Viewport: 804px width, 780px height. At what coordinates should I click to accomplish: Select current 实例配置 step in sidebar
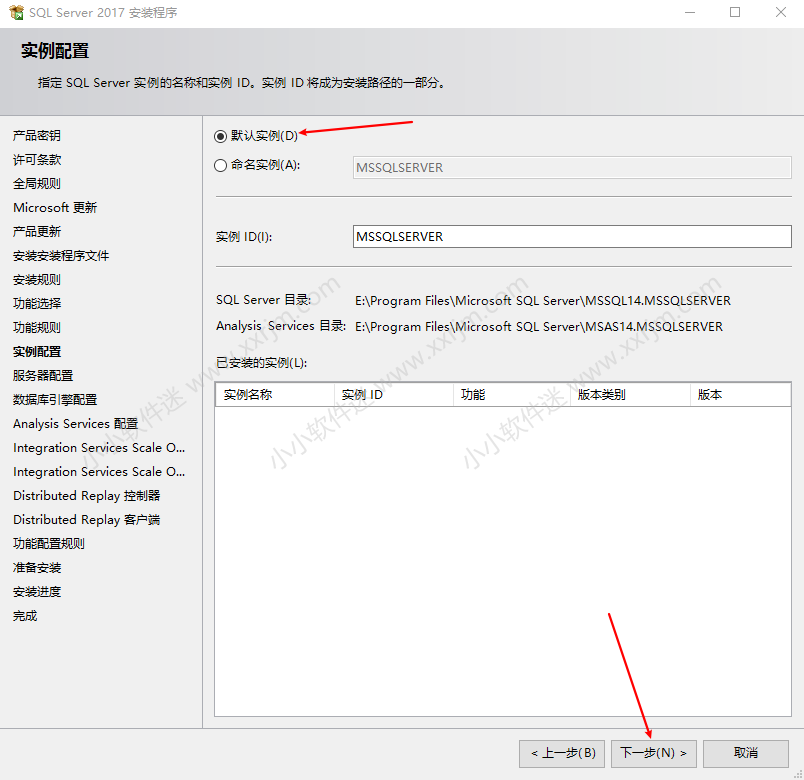(37, 352)
